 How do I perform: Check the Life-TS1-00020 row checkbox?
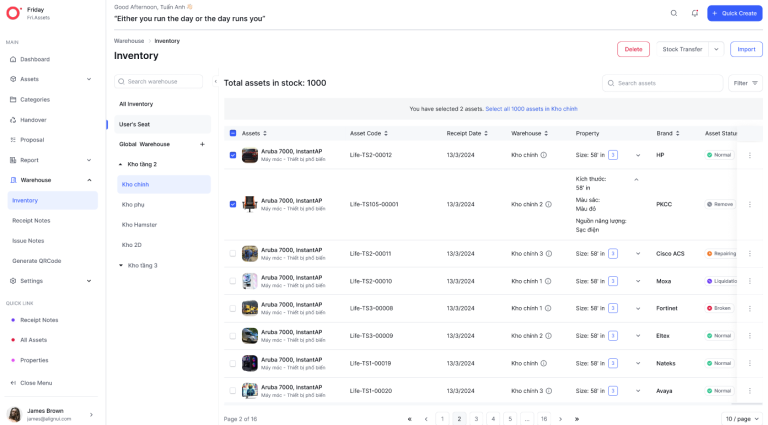pyautogui.click(x=233, y=391)
